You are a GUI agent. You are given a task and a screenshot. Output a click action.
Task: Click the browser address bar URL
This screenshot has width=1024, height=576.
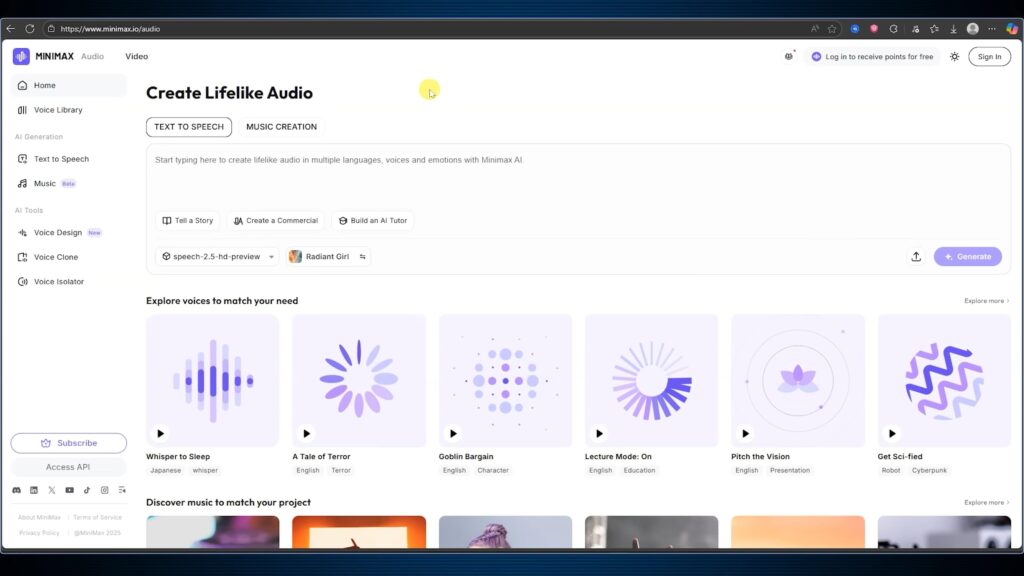[x=110, y=29]
